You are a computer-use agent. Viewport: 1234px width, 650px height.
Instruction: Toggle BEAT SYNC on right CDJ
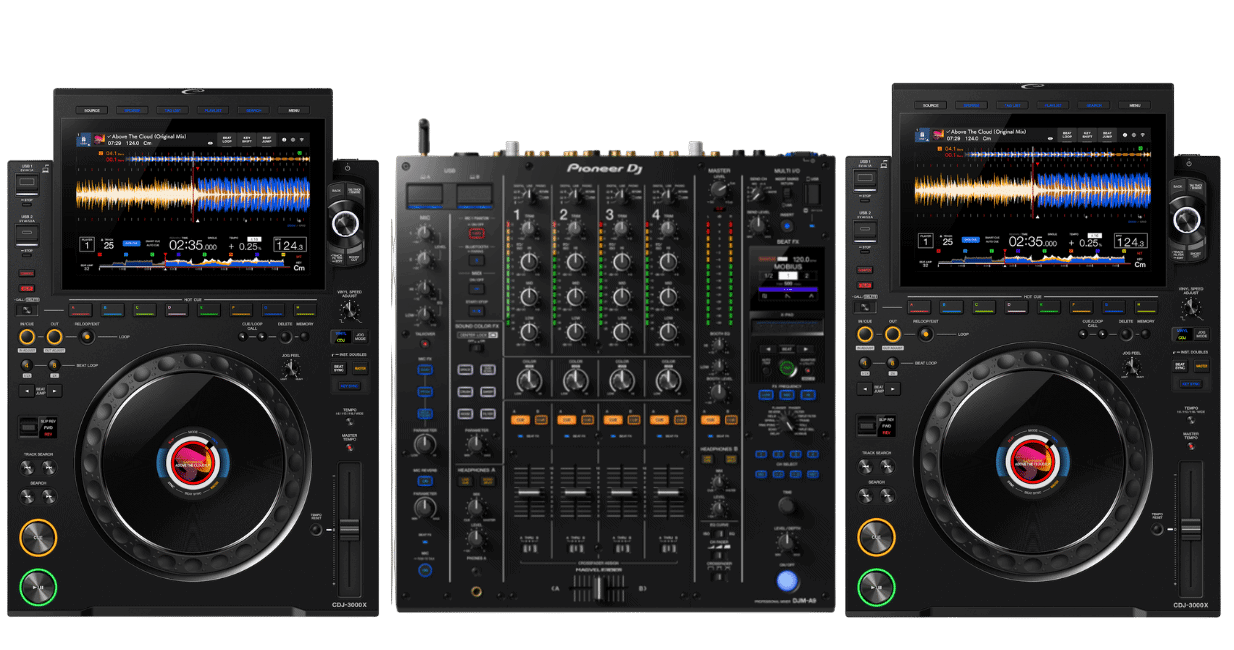[1182, 366]
